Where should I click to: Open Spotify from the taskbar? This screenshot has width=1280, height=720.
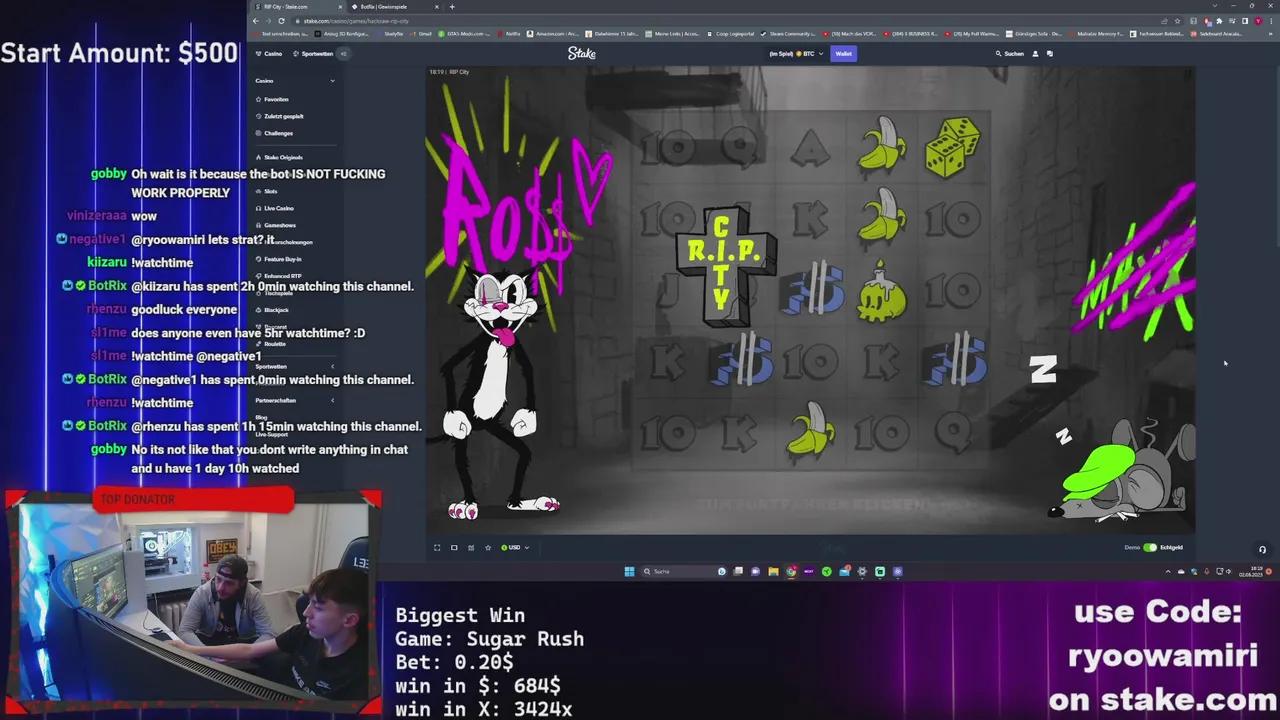(x=827, y=571)
